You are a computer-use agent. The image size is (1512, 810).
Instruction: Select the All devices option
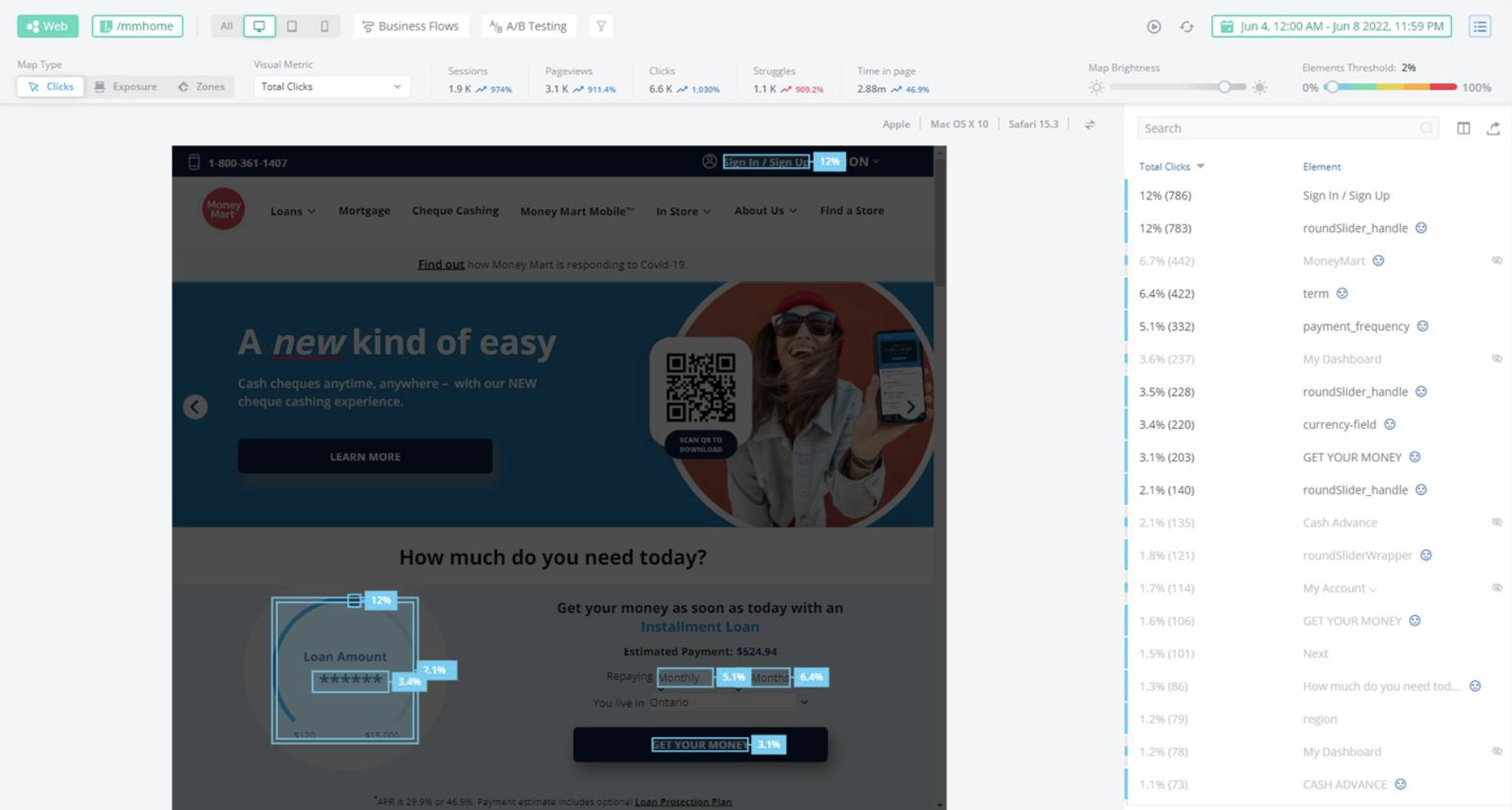pos(227,26)
